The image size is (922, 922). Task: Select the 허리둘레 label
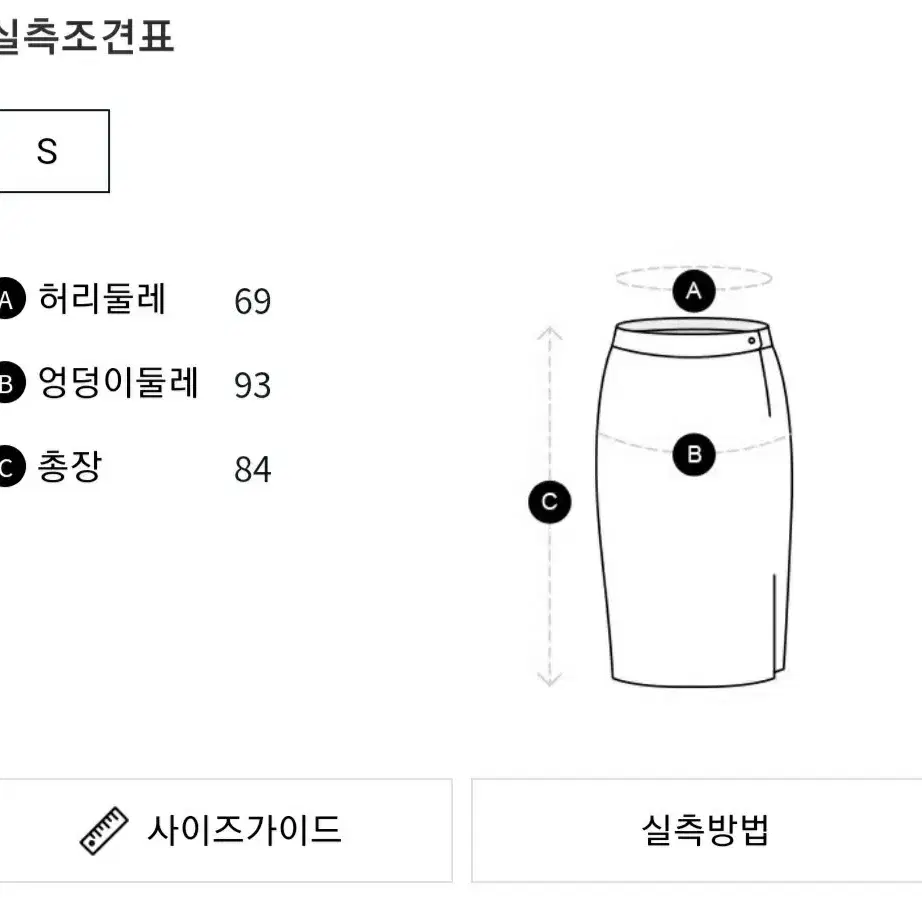pyautogui.click(x=102, y=298)
